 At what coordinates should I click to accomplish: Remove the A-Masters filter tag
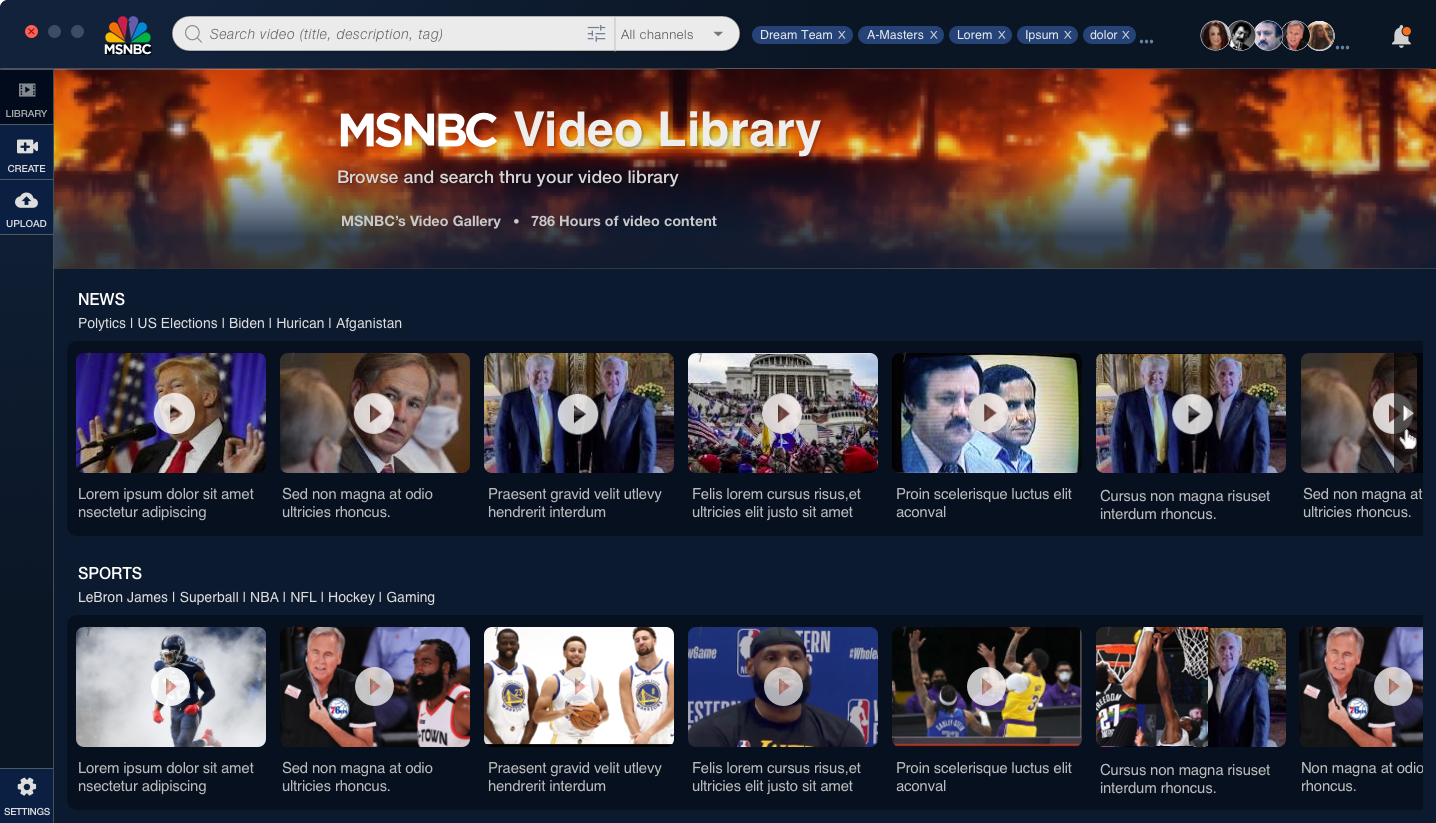(x=934, y=35)
